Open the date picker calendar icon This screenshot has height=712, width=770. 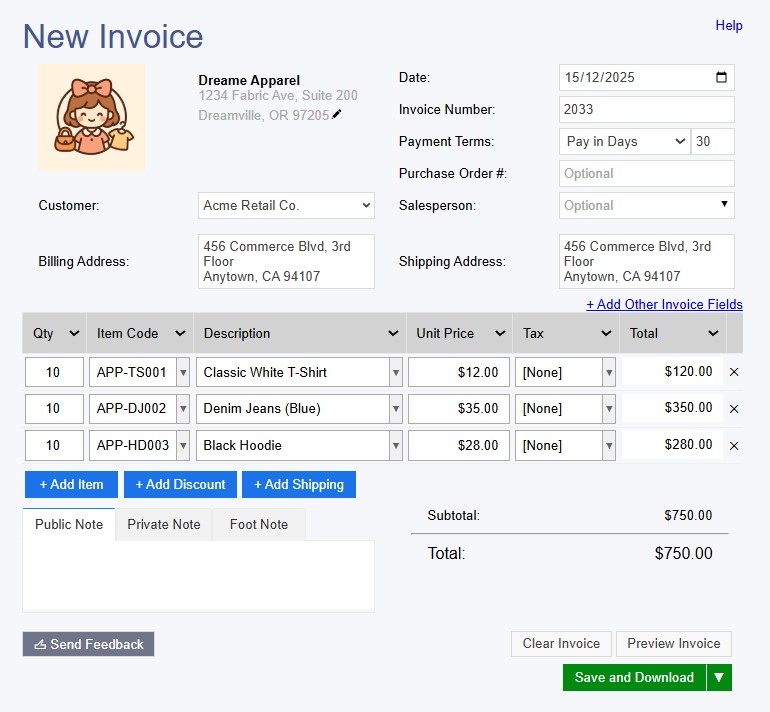721,77
